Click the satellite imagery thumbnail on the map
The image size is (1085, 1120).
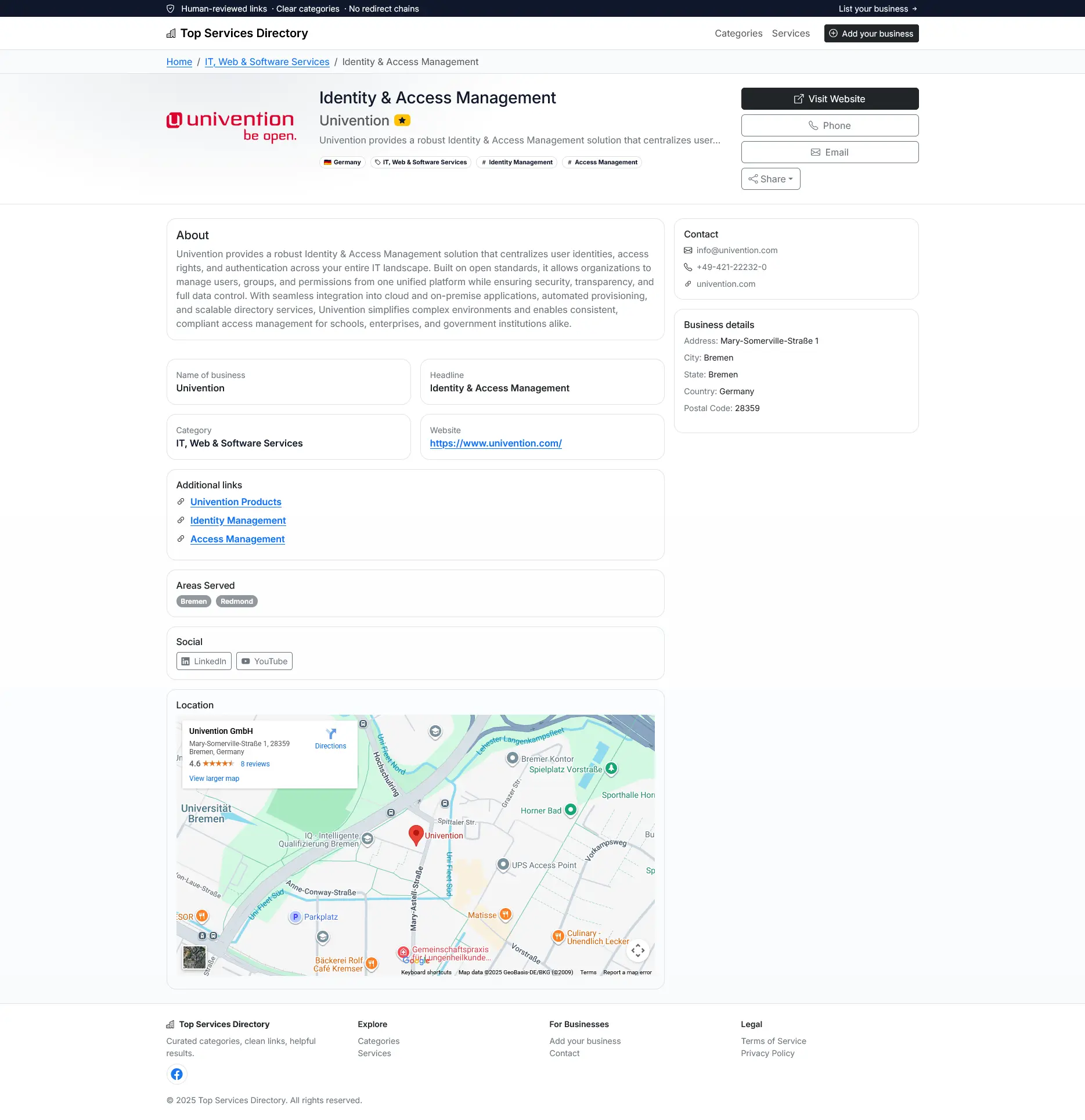pyautogui.click(x=194, y=957)
